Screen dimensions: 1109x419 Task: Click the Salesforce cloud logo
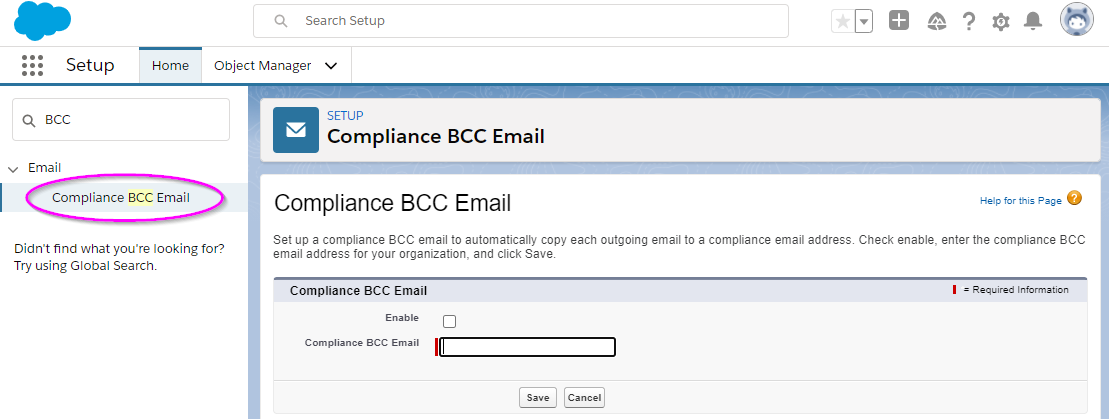tap(42, 21)
